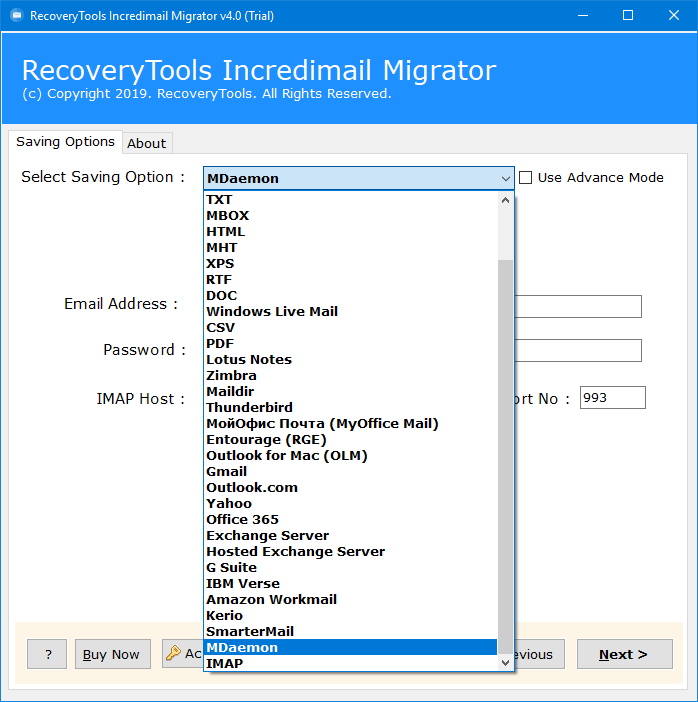
Task: Open the Saving Options tab
Action: (65, 142)
